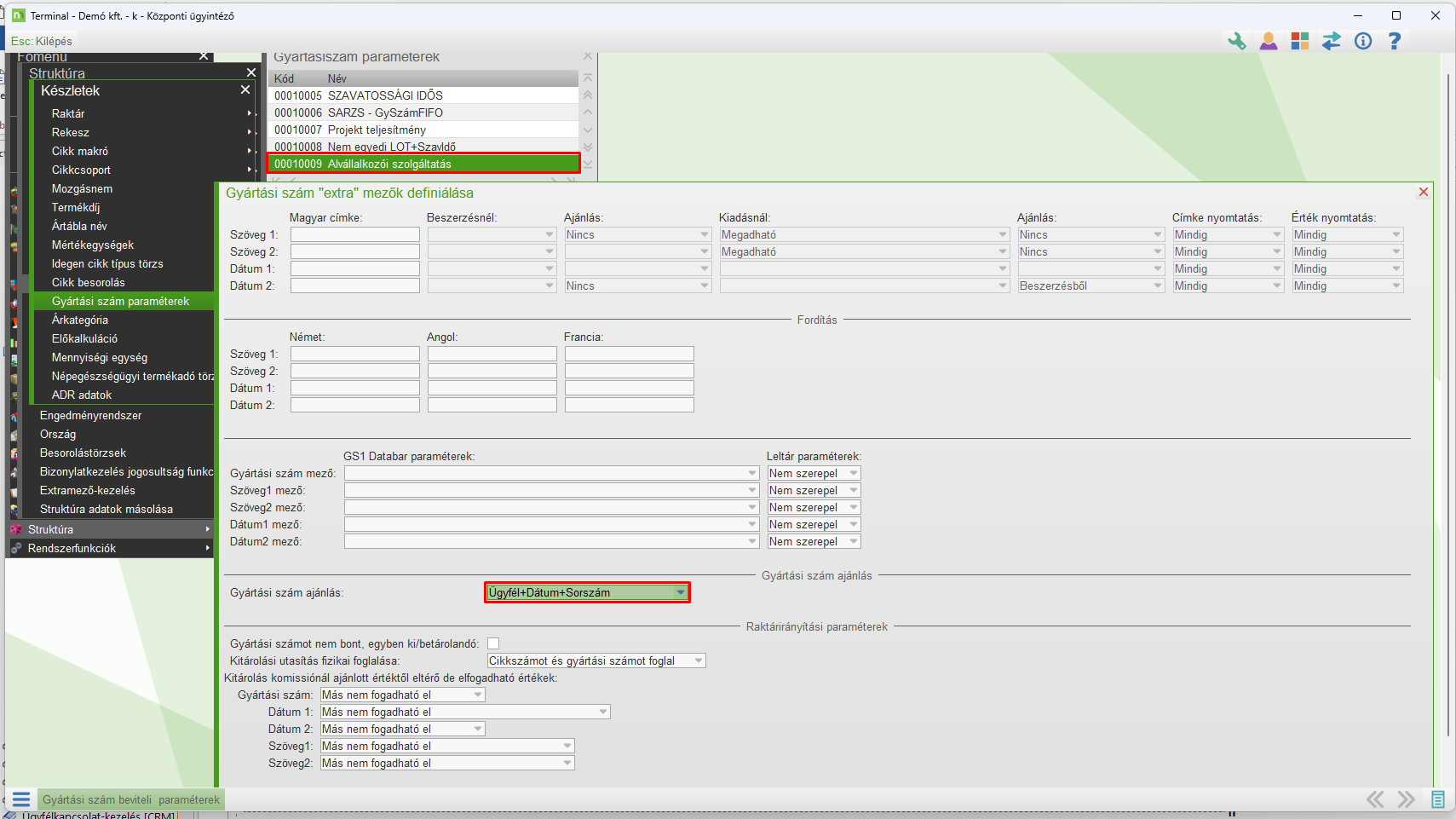Open Szöveg 1 Ajánlás 'Nincs' dropdown after Beszerzésnél
This screenshot has height=819, width=1456.
(638, 234)
